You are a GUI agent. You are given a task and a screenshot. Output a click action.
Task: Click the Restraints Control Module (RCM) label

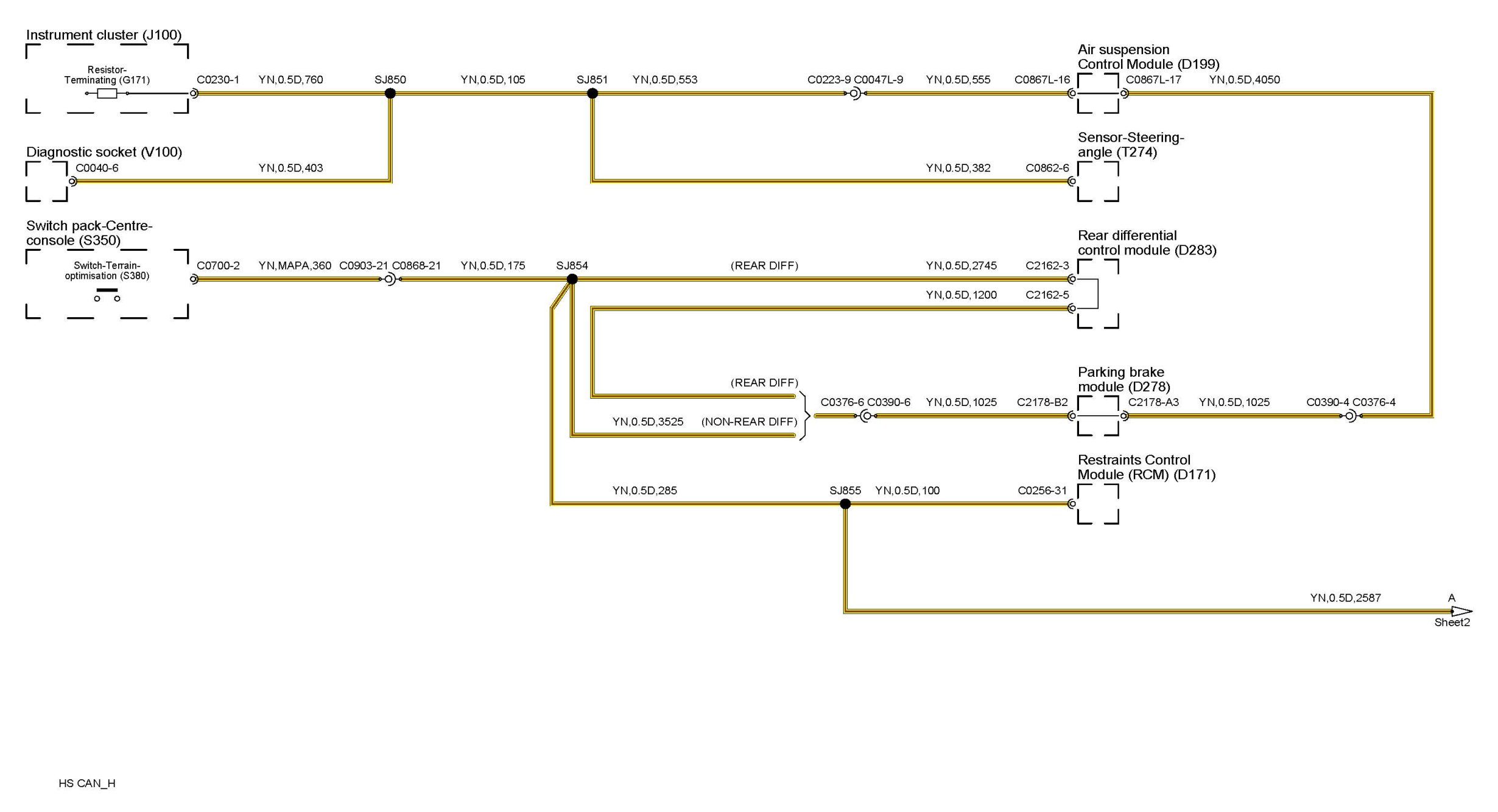pyautogui.click(x=1146, y=467)
